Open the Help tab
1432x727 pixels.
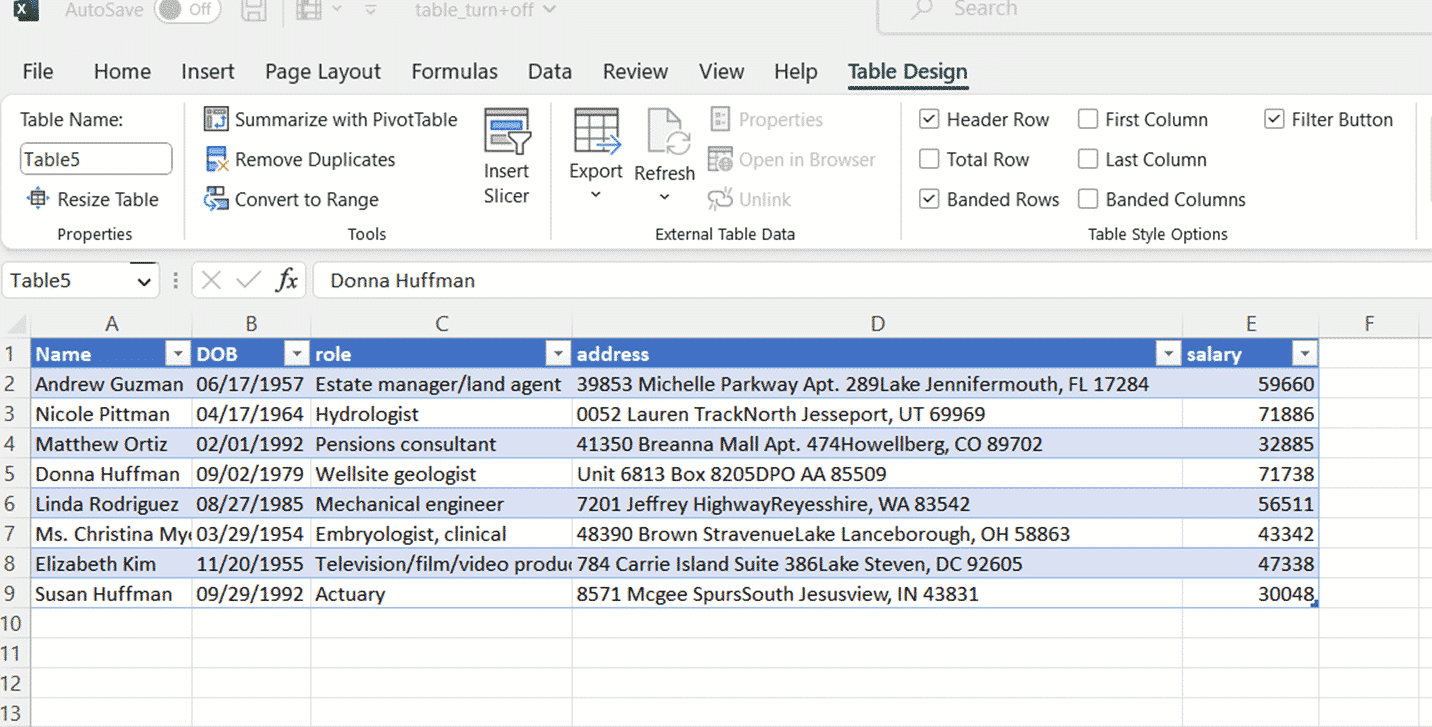coord(796,72)
